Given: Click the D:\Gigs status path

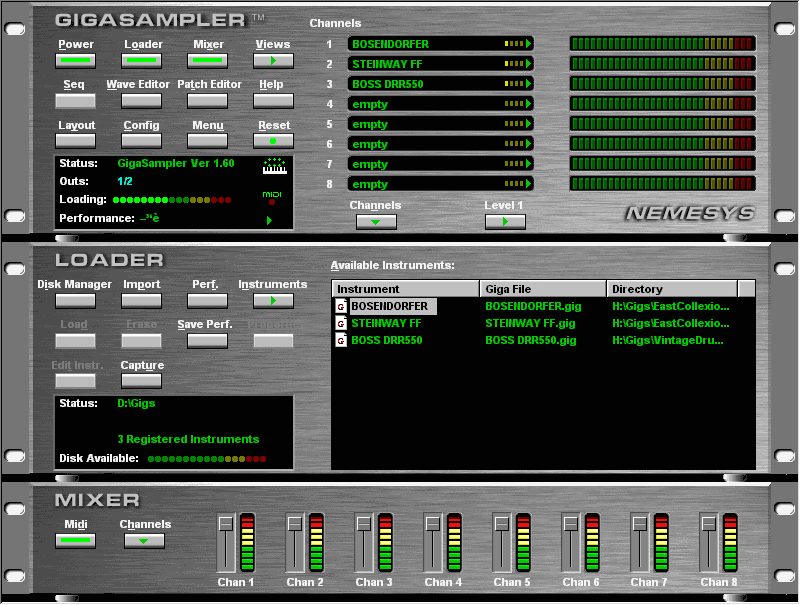Looking at the screenshot, I should coord(136,404).
